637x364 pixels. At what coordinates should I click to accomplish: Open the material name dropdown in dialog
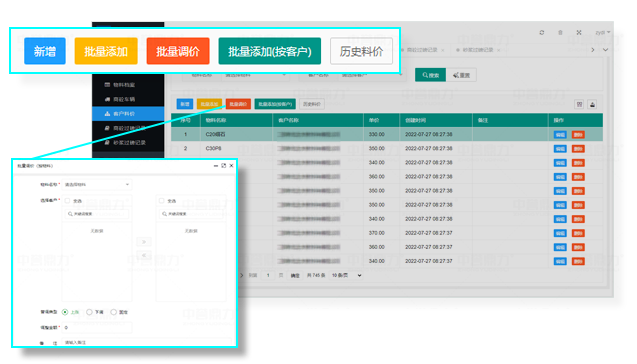coord(97,184)
